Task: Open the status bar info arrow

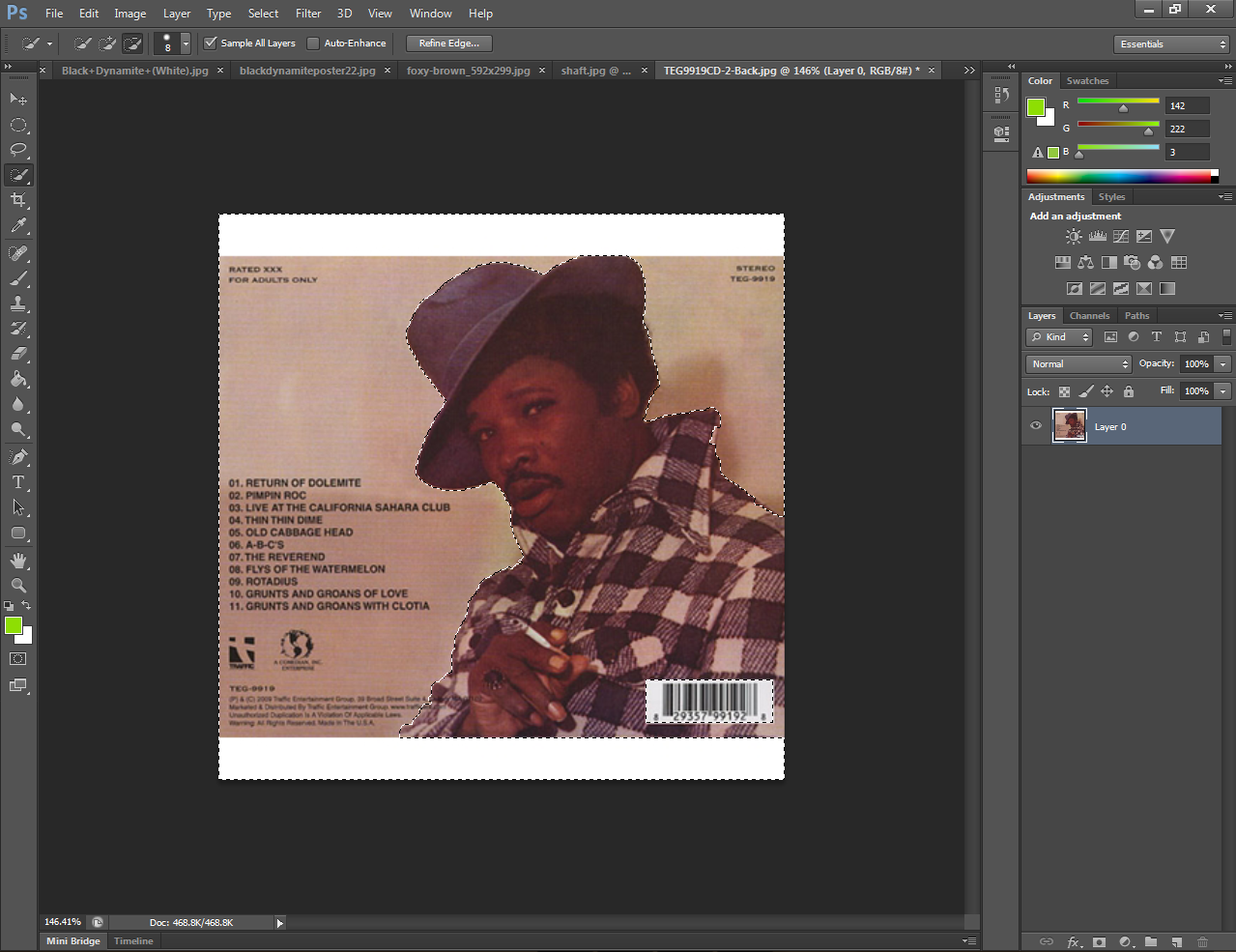Action: pos(280,923)
